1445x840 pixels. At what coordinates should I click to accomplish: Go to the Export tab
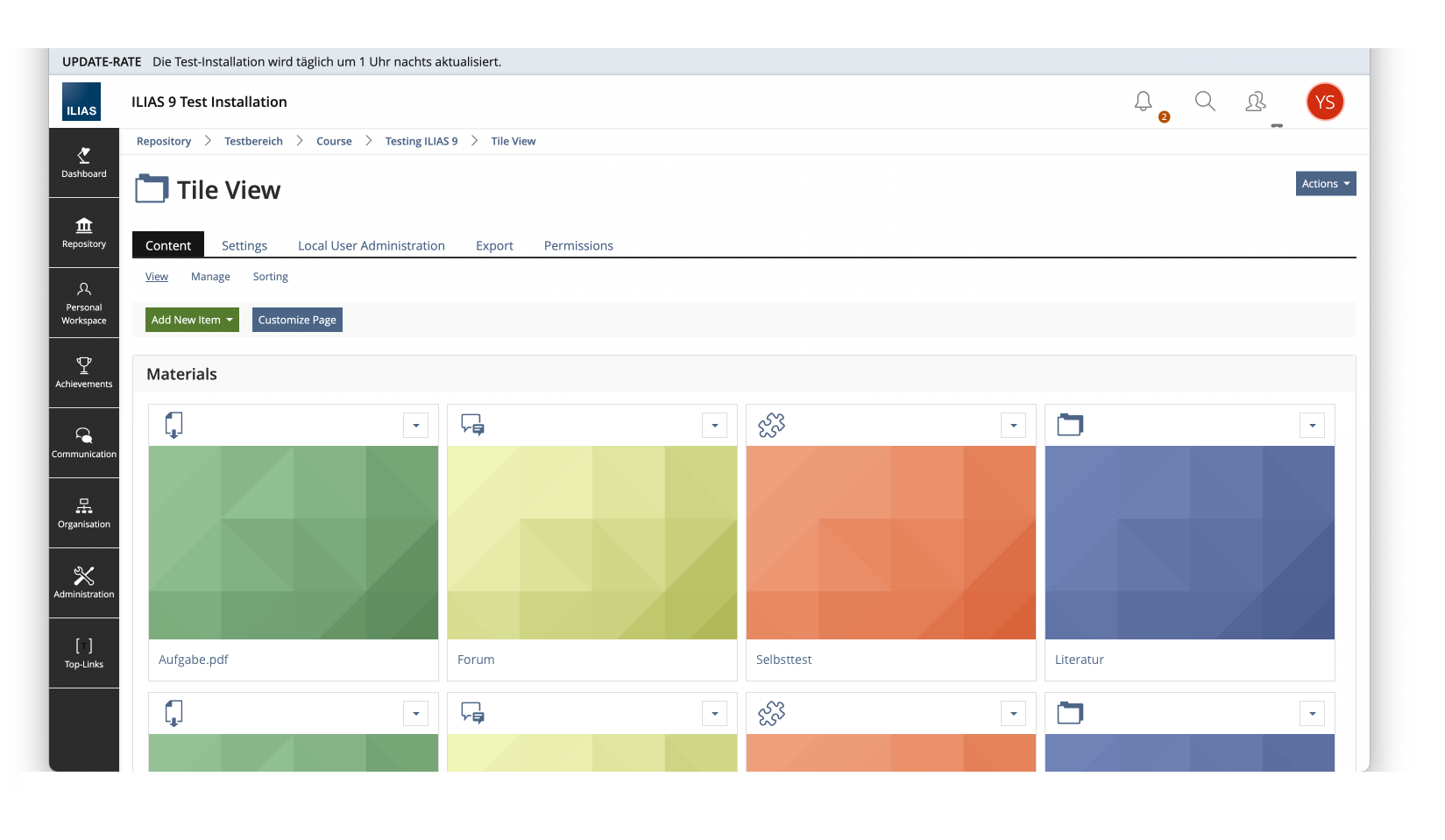pos(494,245)
